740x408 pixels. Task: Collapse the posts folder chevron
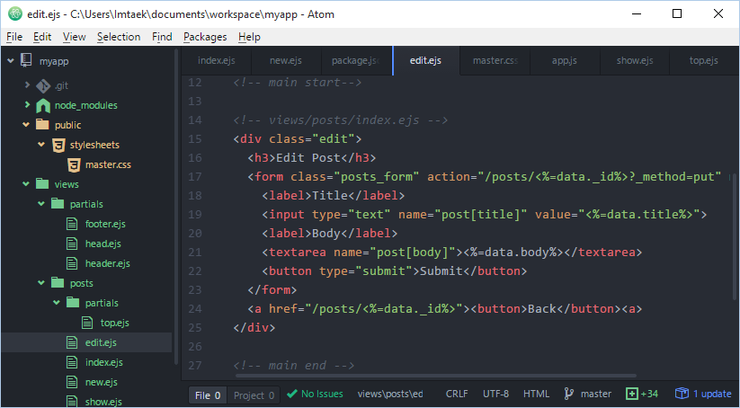click(42, 283)
